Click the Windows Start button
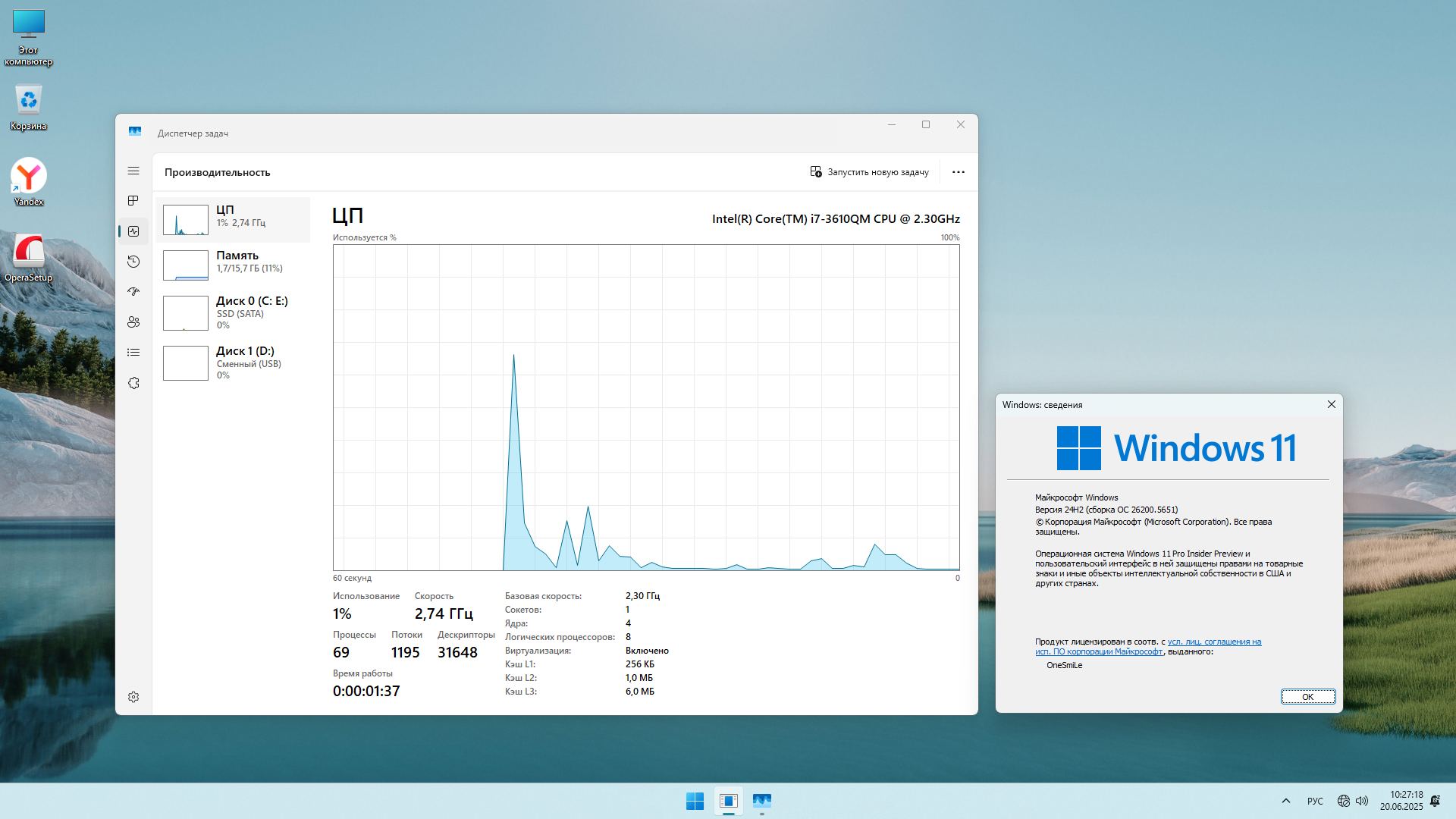 click(x=695, y=801)
